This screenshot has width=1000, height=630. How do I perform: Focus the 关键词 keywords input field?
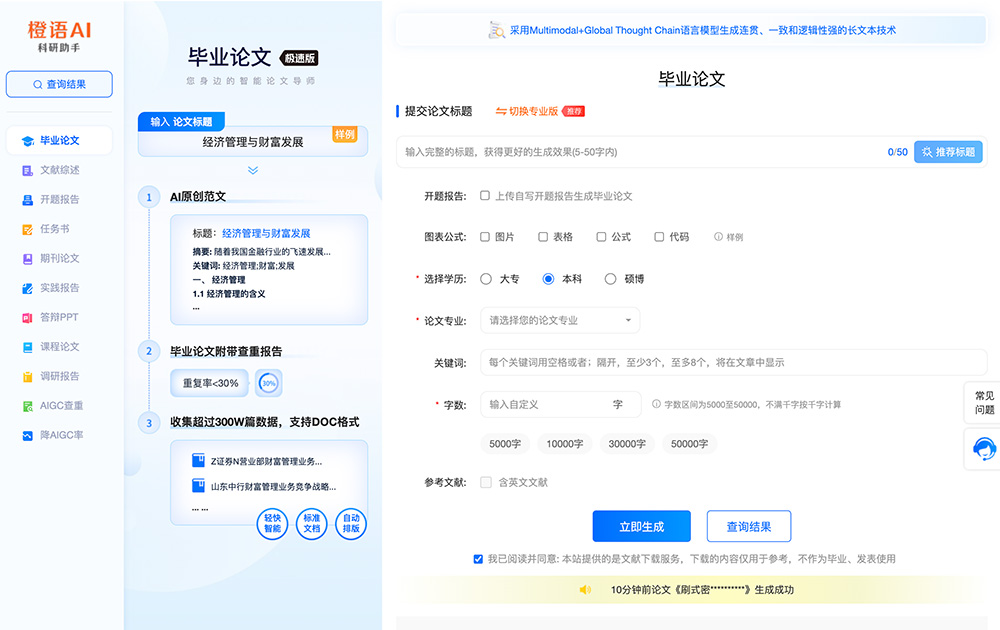733,362
